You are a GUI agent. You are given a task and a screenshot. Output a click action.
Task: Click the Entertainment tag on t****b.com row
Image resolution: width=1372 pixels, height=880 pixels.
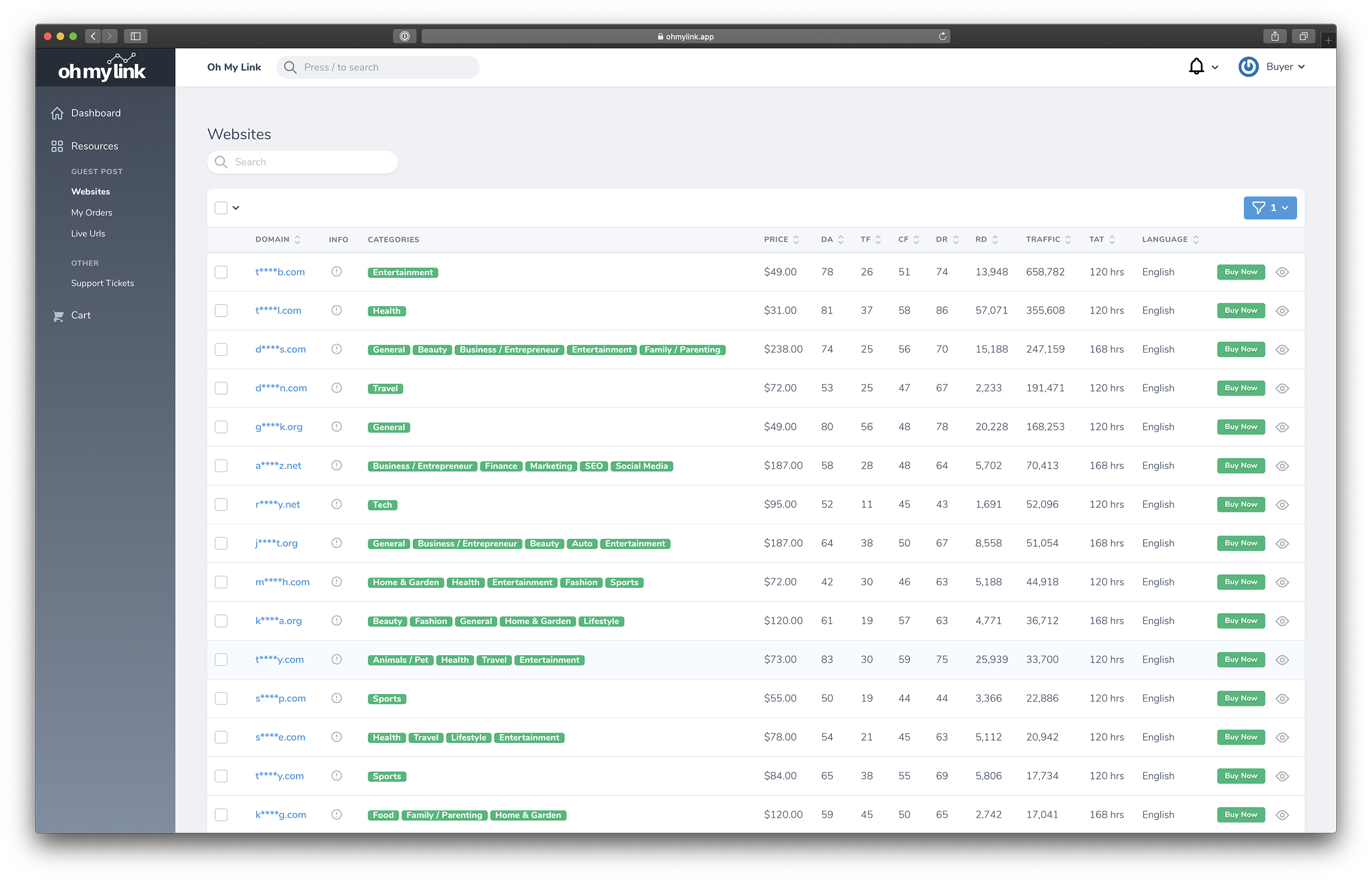pyautogui.click(x=403, y=273)
